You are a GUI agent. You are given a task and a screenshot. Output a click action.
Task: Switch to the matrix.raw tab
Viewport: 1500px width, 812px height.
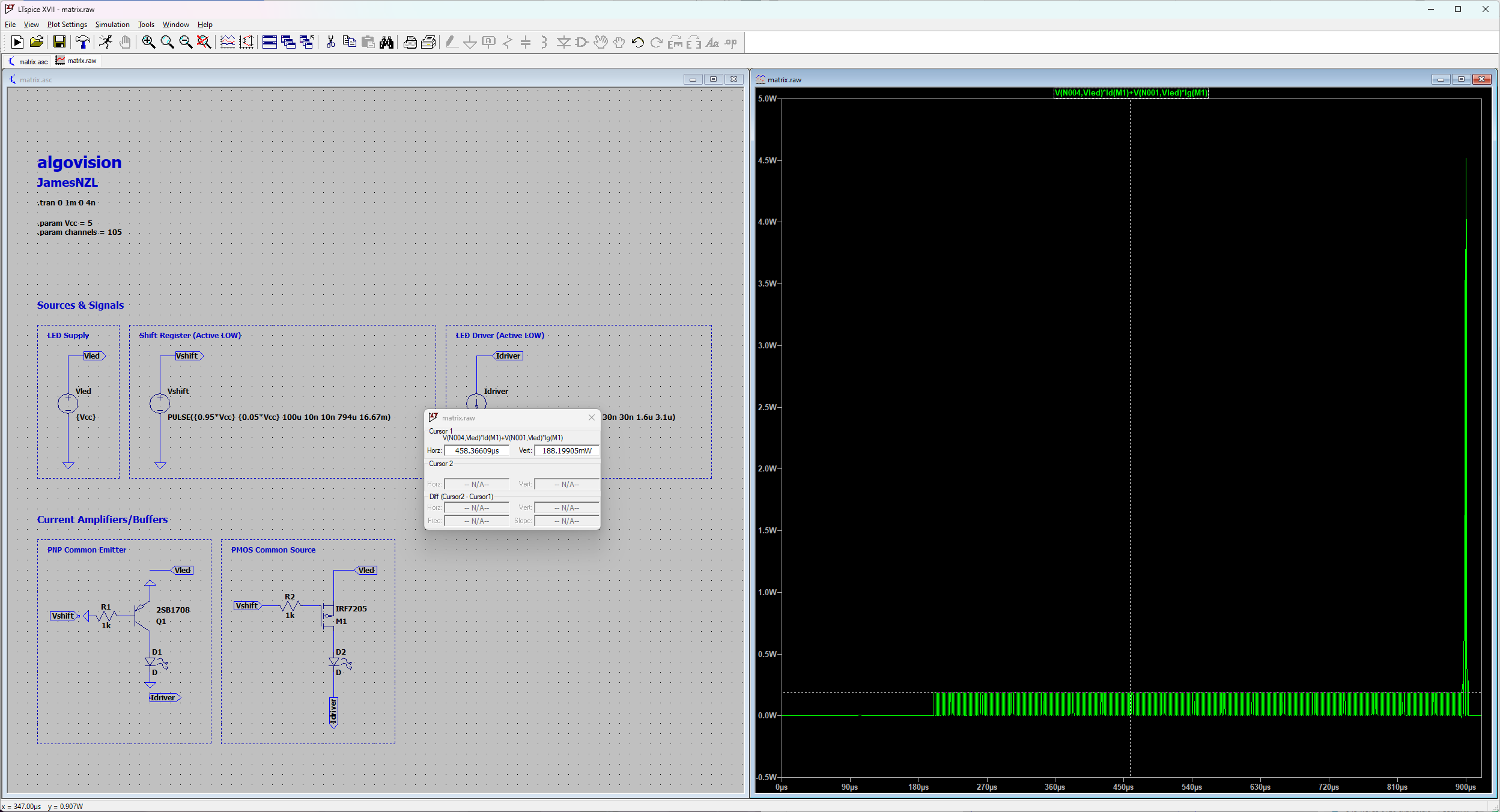[x=76, y=61]
